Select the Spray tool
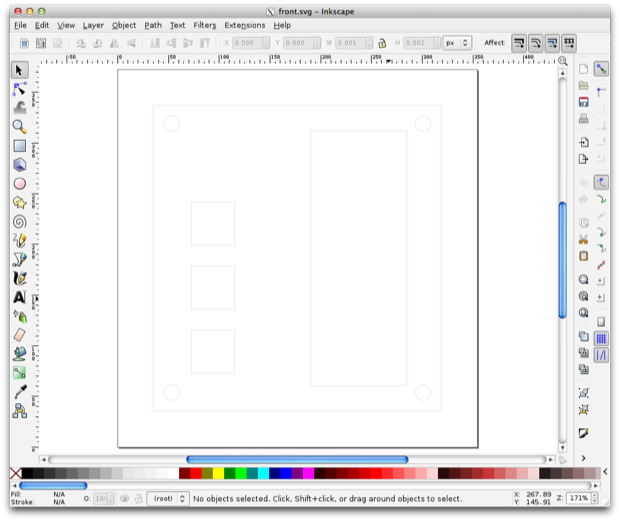620x521 pixels. [19, 316]
